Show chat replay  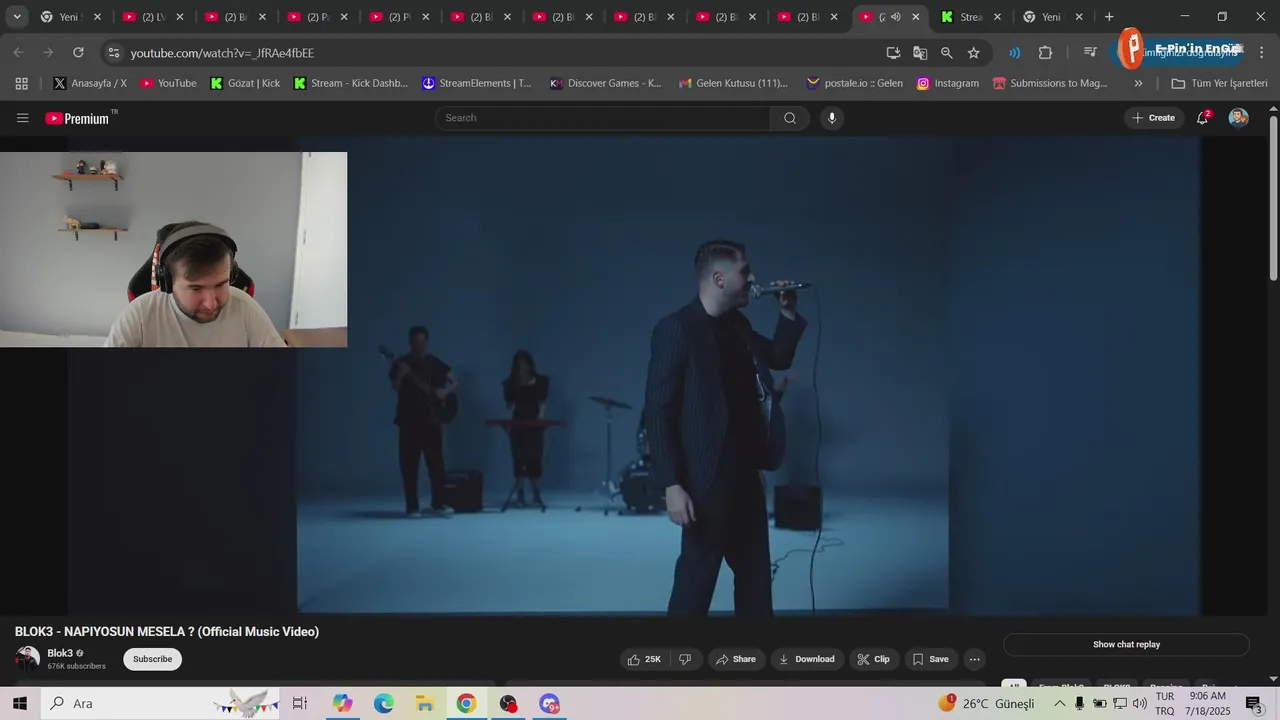pos(1126,645)
